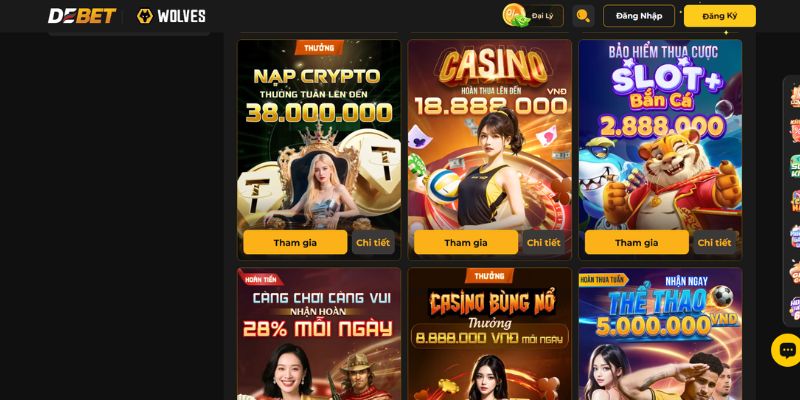Open the 28% Mỗi Ngày promotion banner
This screenshot has height=400, width=800.
(319, 334)
